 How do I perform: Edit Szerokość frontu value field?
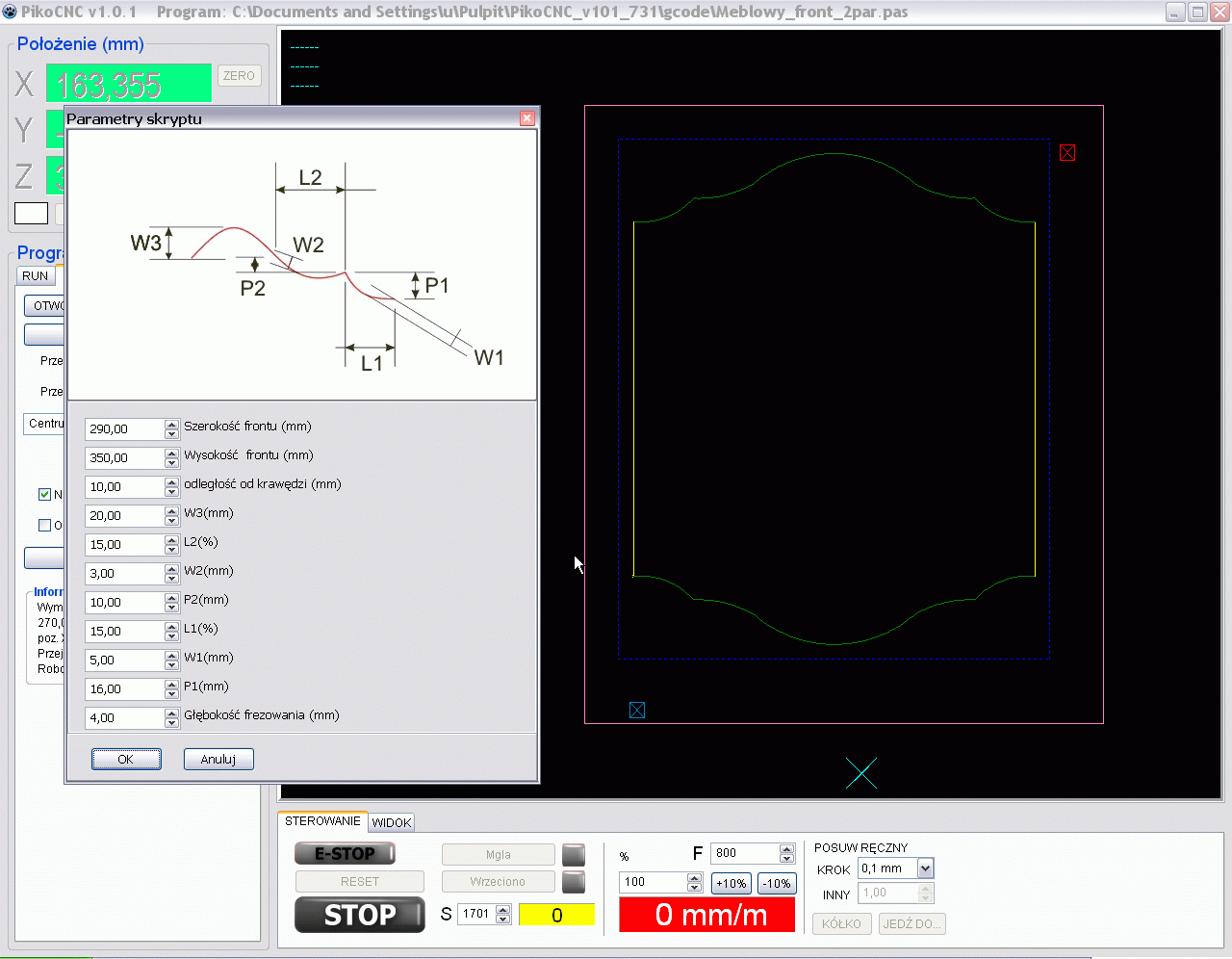(125, 429)
